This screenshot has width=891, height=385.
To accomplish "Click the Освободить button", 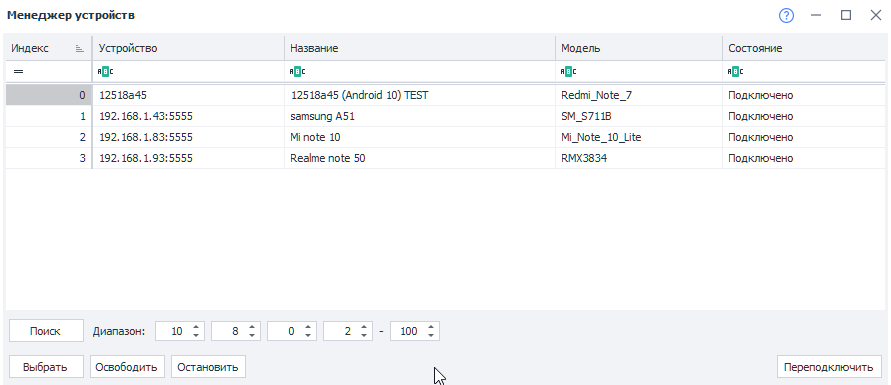I will tap(127, 367).
